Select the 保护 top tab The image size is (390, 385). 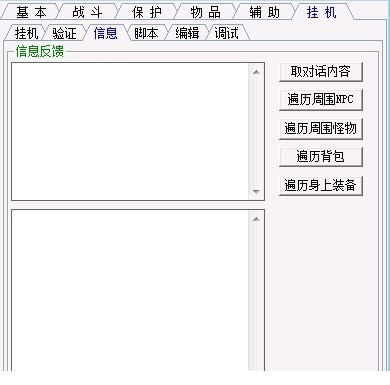tap(146, 12)
